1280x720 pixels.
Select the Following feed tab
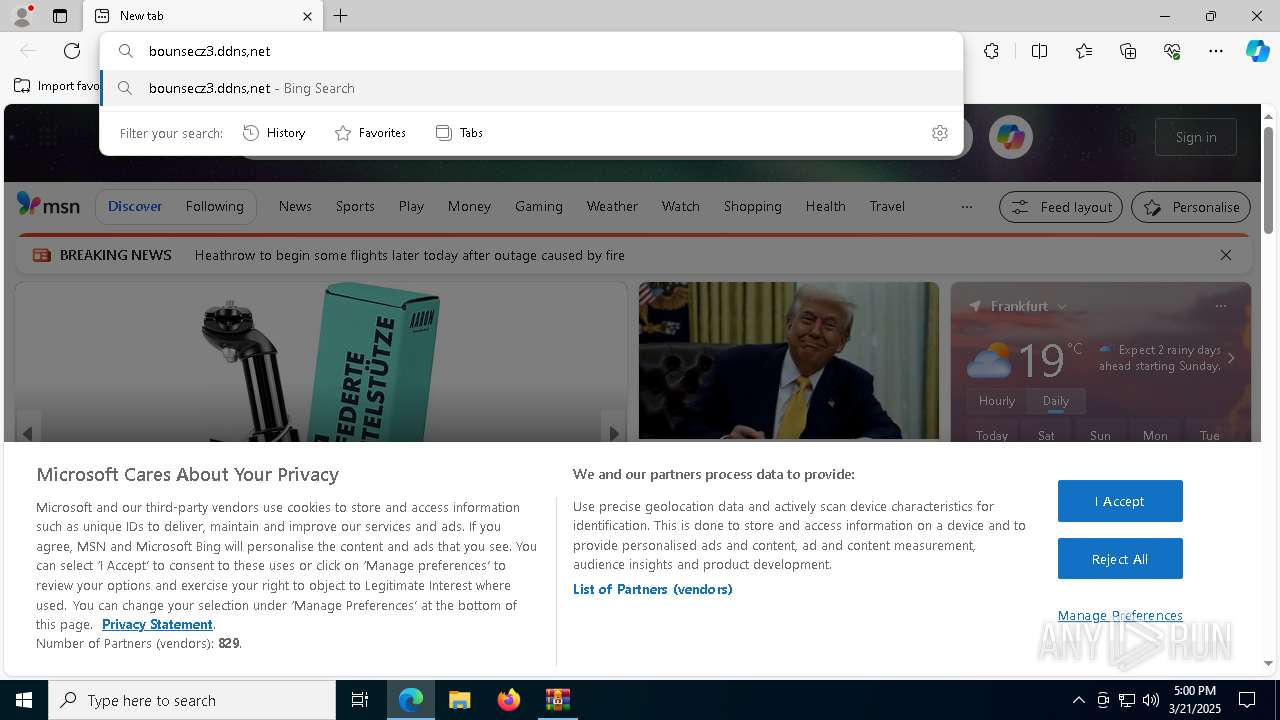(215, 206)
